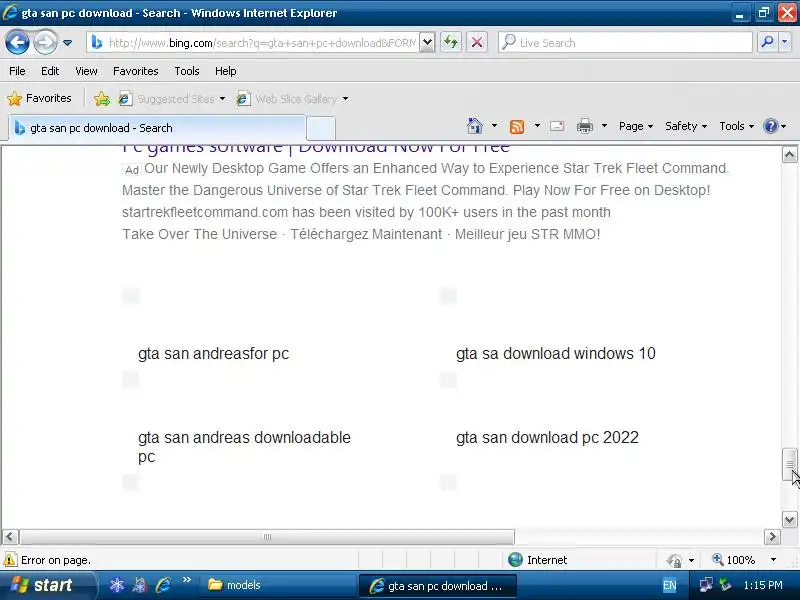Open the Favorites menu
Screen dimensions: 800x600
point(136,71)
